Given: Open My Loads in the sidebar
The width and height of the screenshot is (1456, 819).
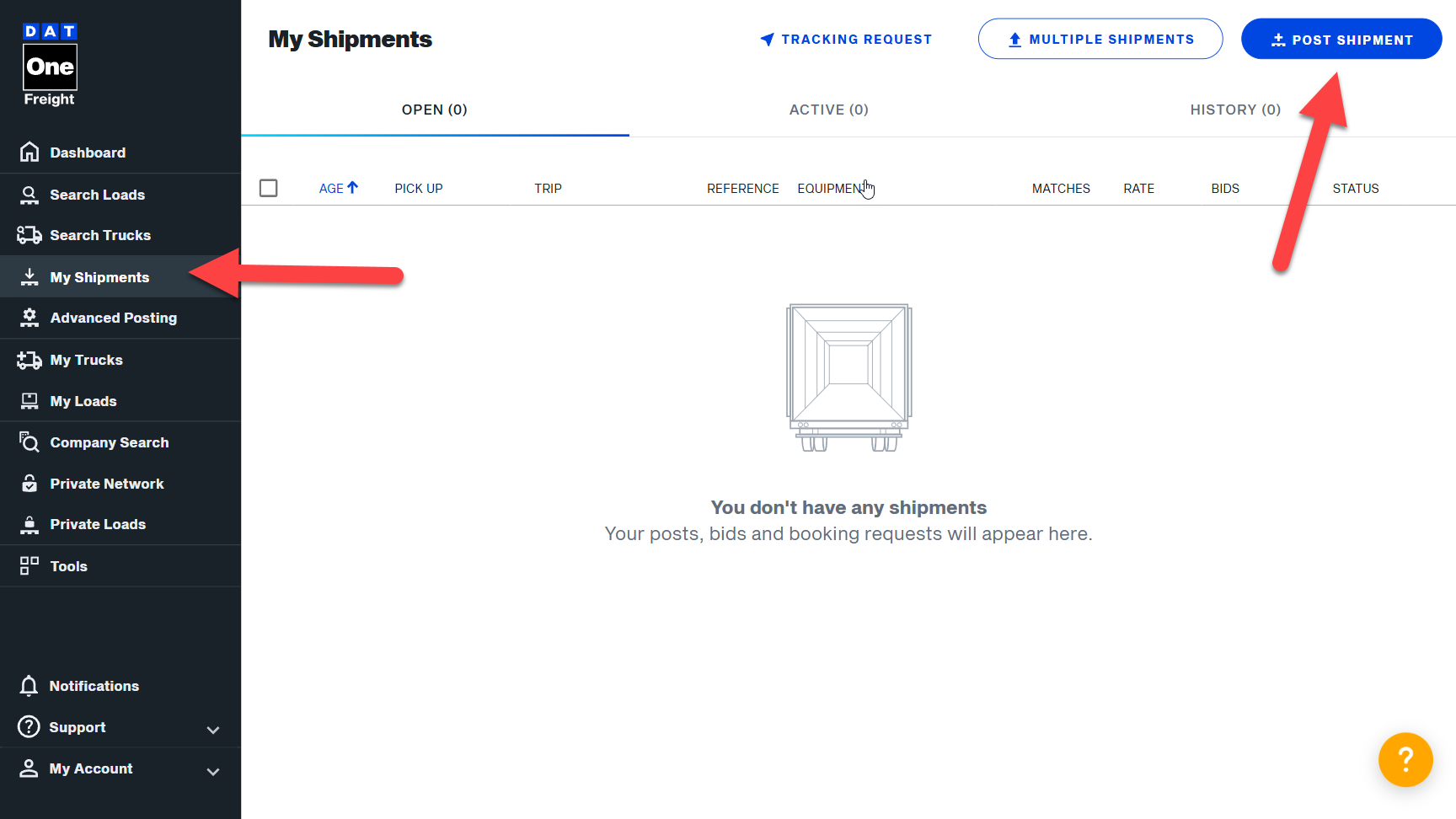Looking at the screenshot, I should coord(120,401).
